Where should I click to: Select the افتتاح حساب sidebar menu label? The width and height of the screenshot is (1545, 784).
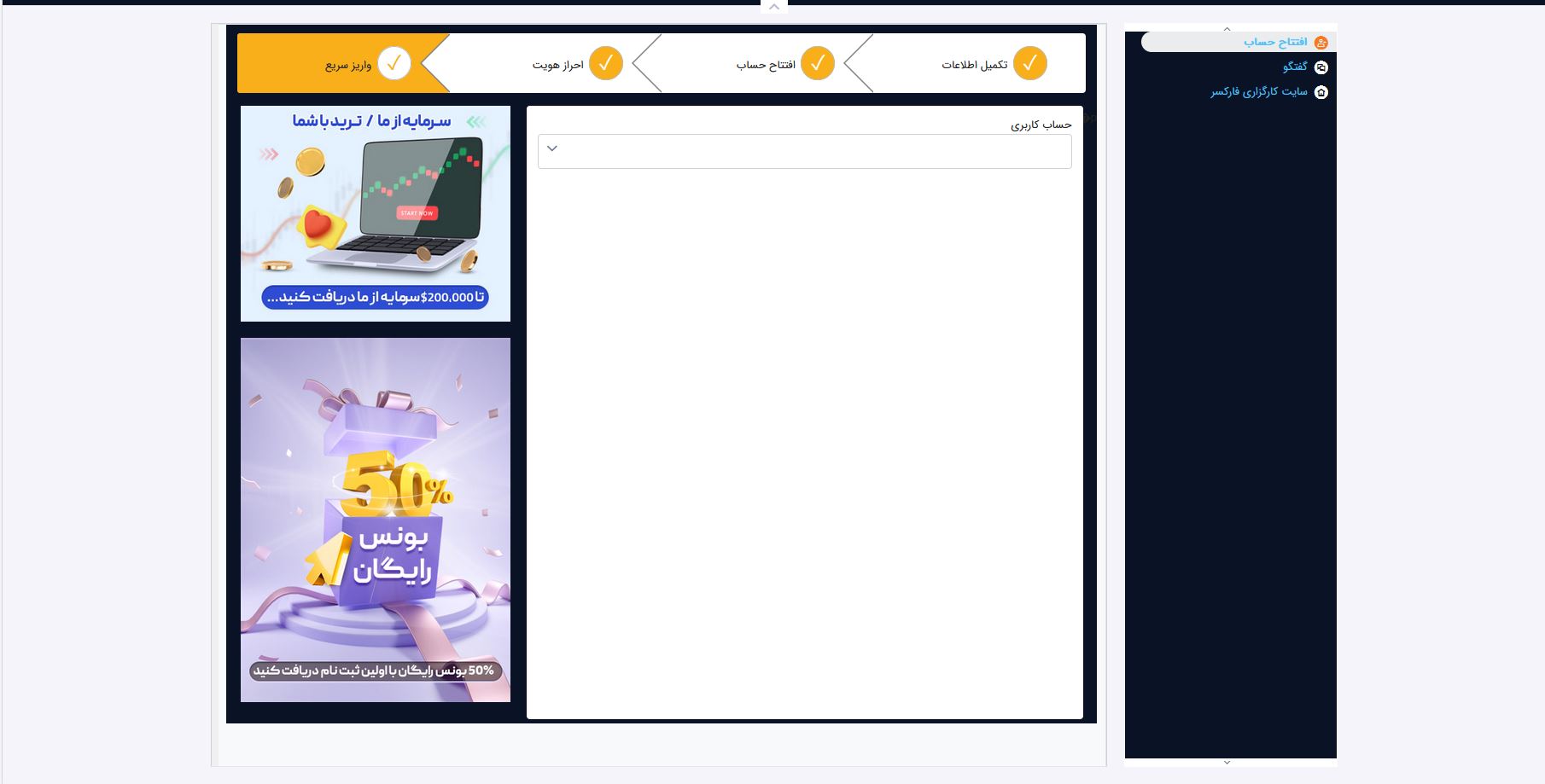(1274, 42)
